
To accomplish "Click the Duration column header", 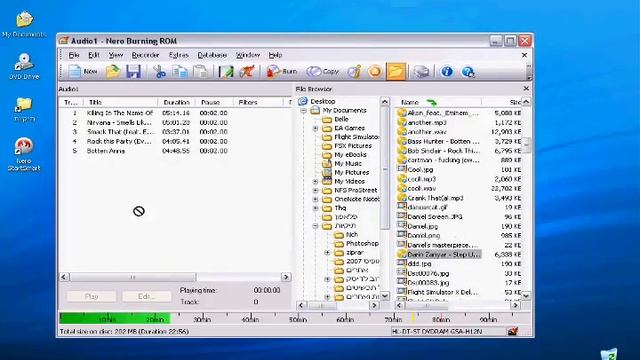I will click(x=176, y=102).
